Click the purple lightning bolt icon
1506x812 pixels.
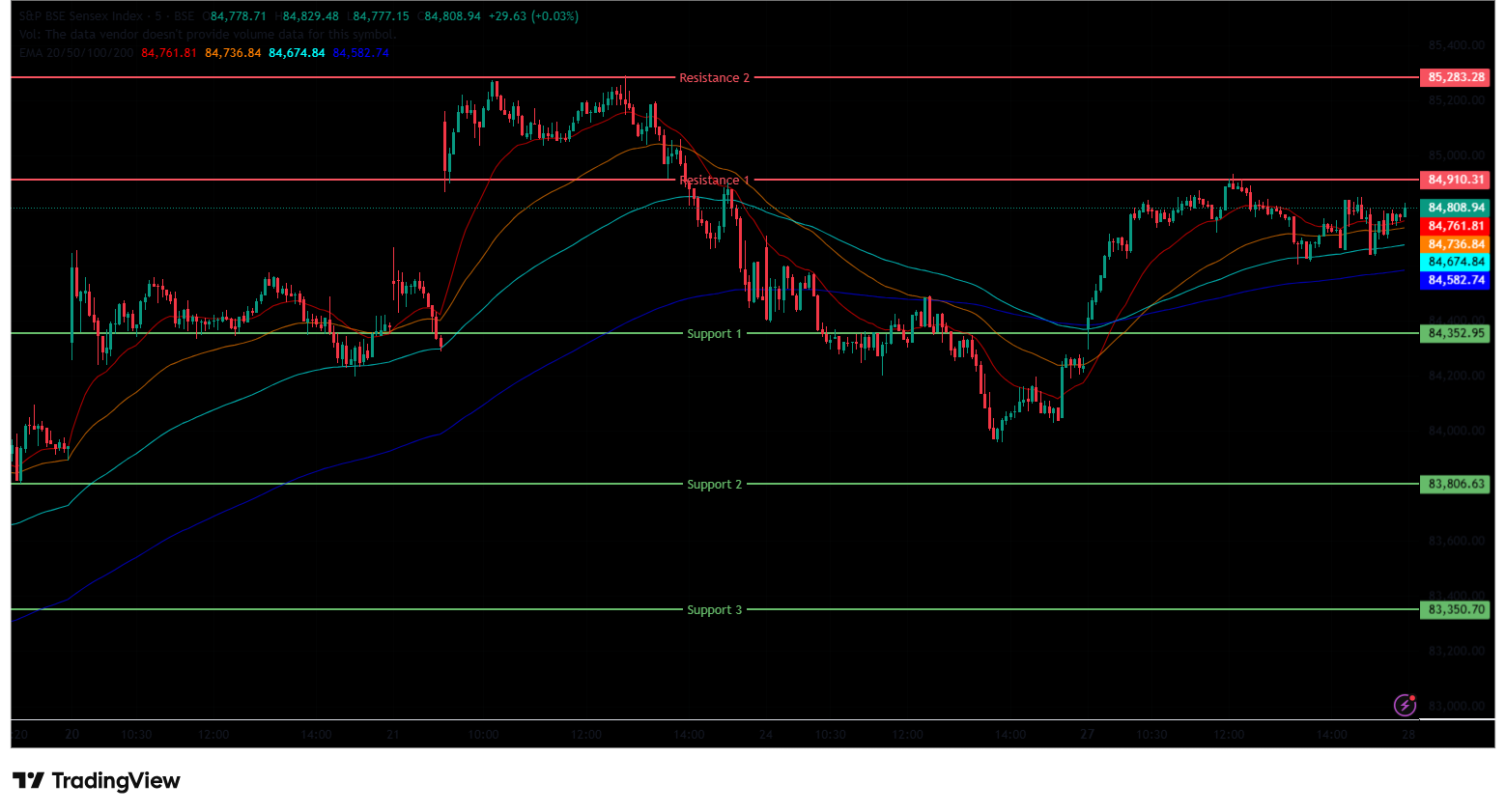pyautogui.click(x=1405, y=705)
